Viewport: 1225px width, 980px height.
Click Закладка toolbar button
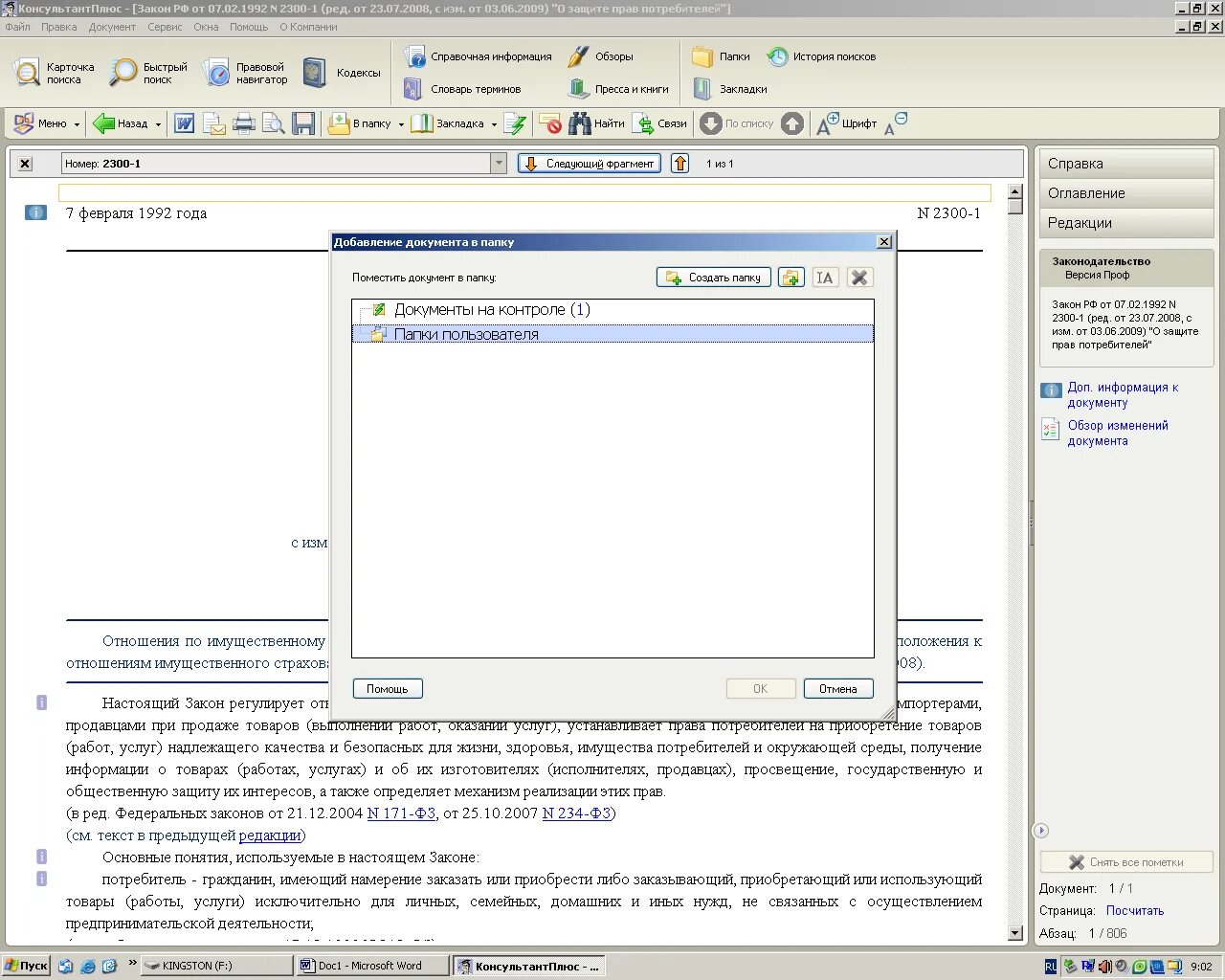click(448, 123)
